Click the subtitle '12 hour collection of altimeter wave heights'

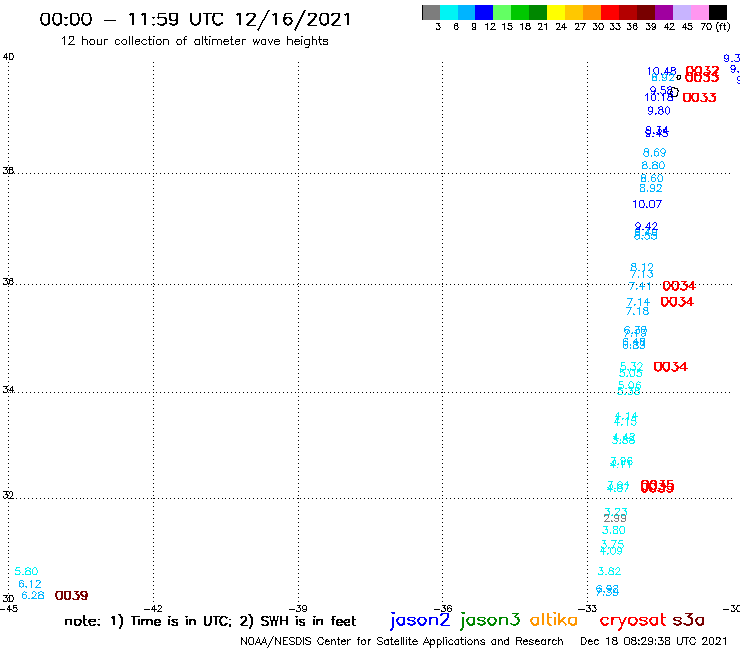(x=194, y=41)
